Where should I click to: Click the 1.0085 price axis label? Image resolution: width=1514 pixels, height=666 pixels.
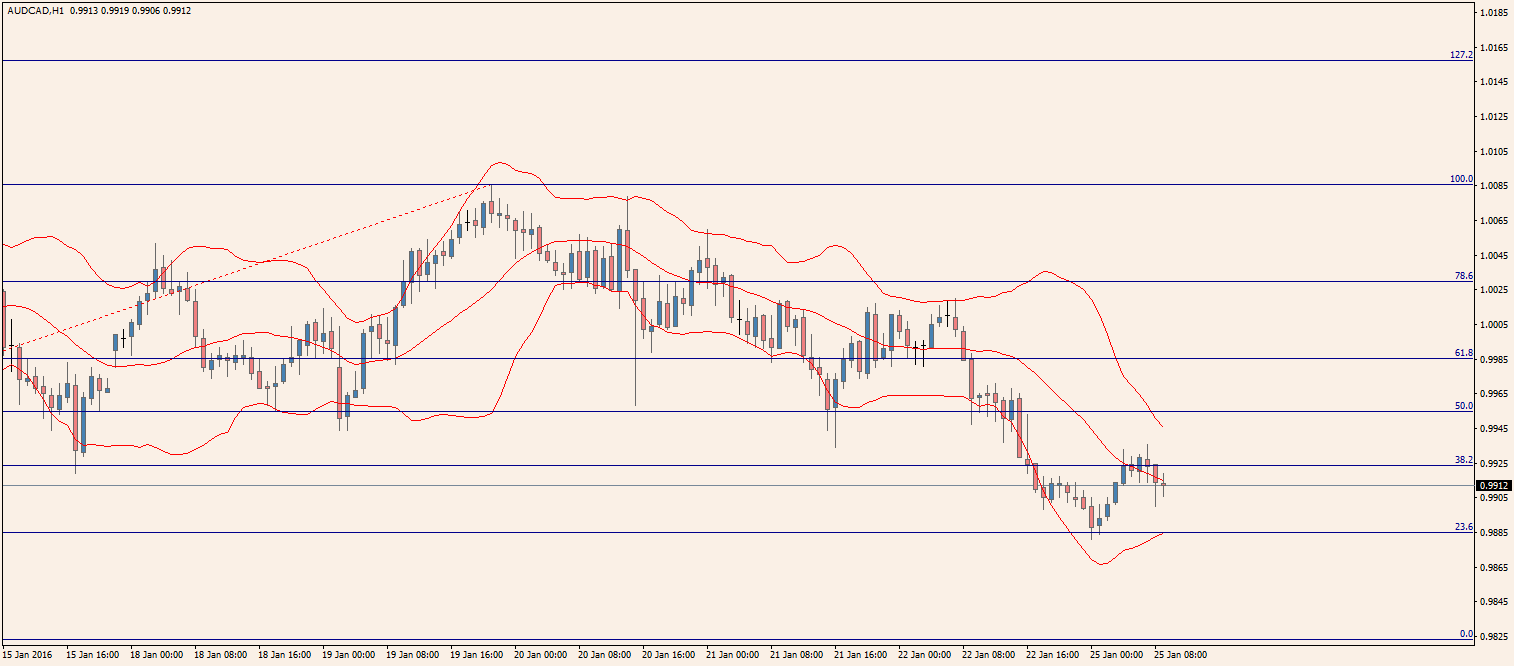click(1494, 186)
